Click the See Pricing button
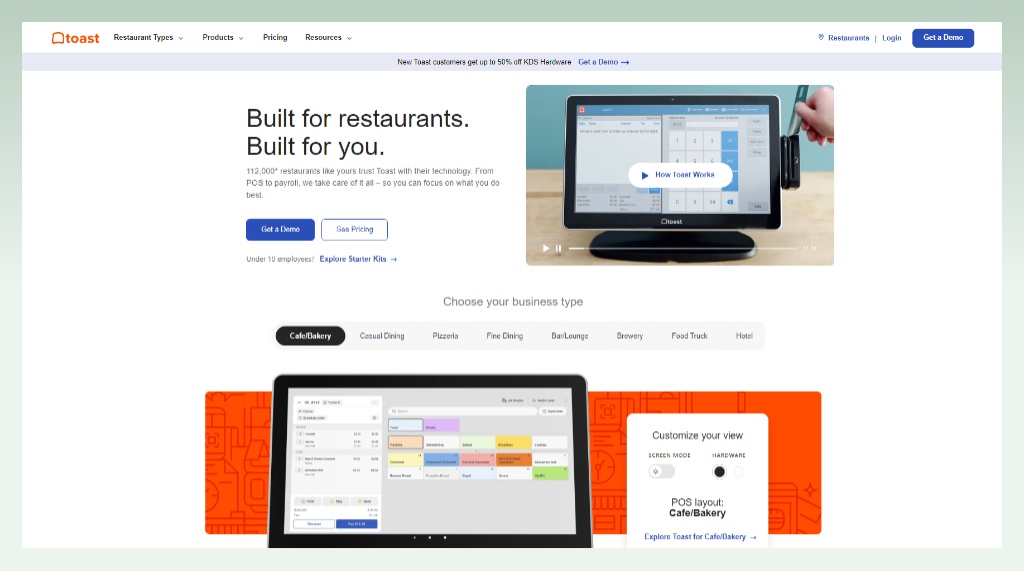 coord(355,229)
